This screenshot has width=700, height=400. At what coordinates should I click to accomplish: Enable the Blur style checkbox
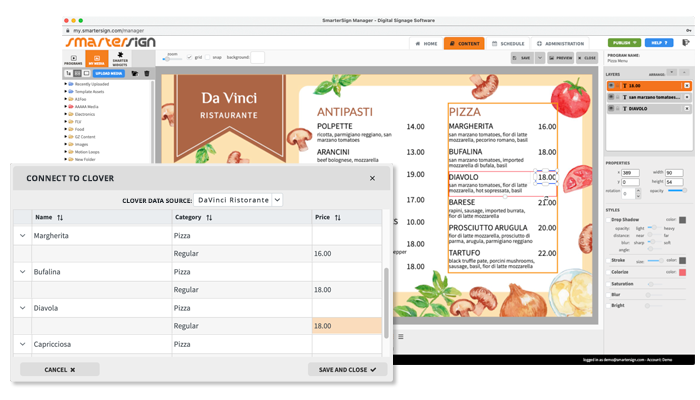(x=608, y=295)
